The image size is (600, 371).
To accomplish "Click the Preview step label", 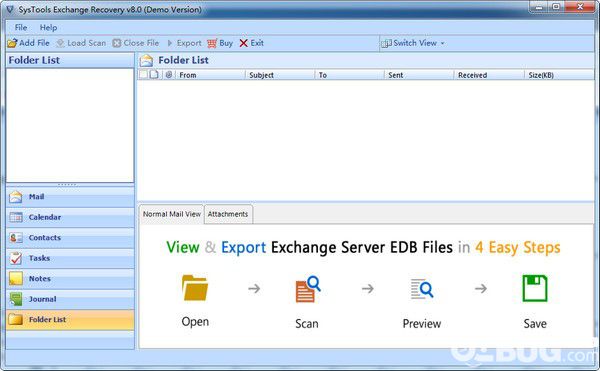I will (422, 324).
